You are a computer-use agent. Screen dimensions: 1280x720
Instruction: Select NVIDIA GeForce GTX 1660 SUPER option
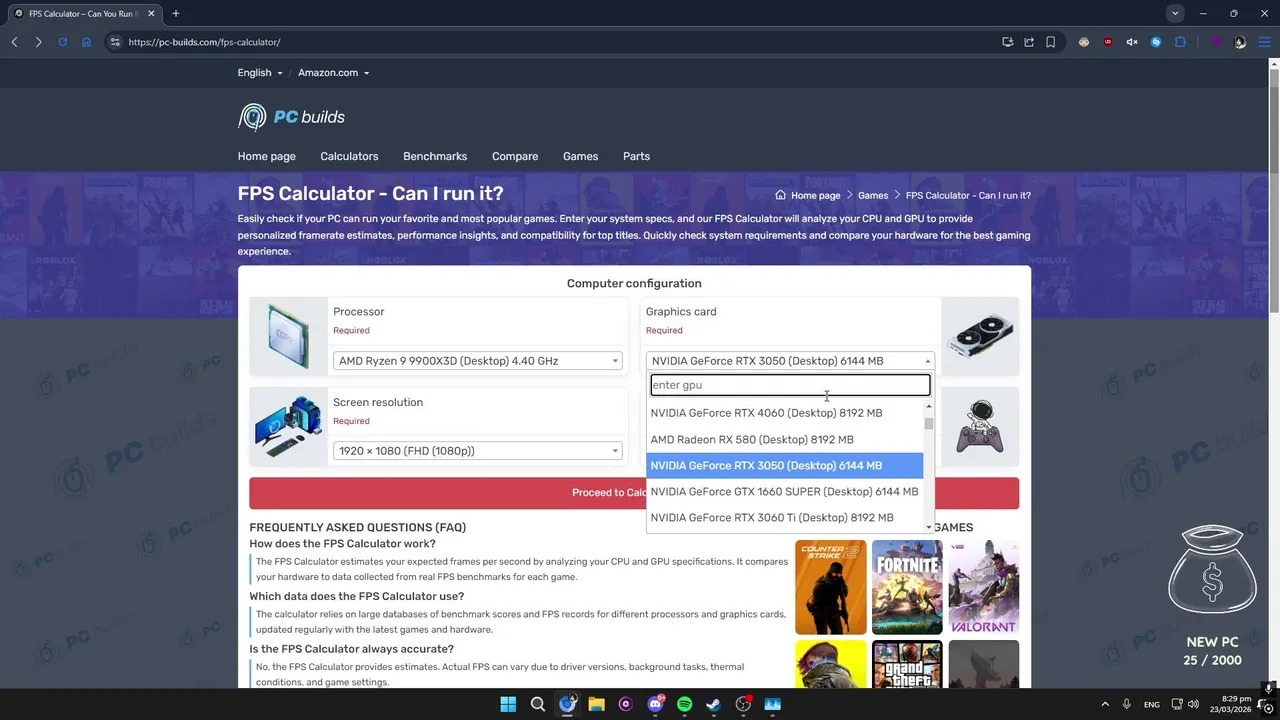[x=785, y=491]
